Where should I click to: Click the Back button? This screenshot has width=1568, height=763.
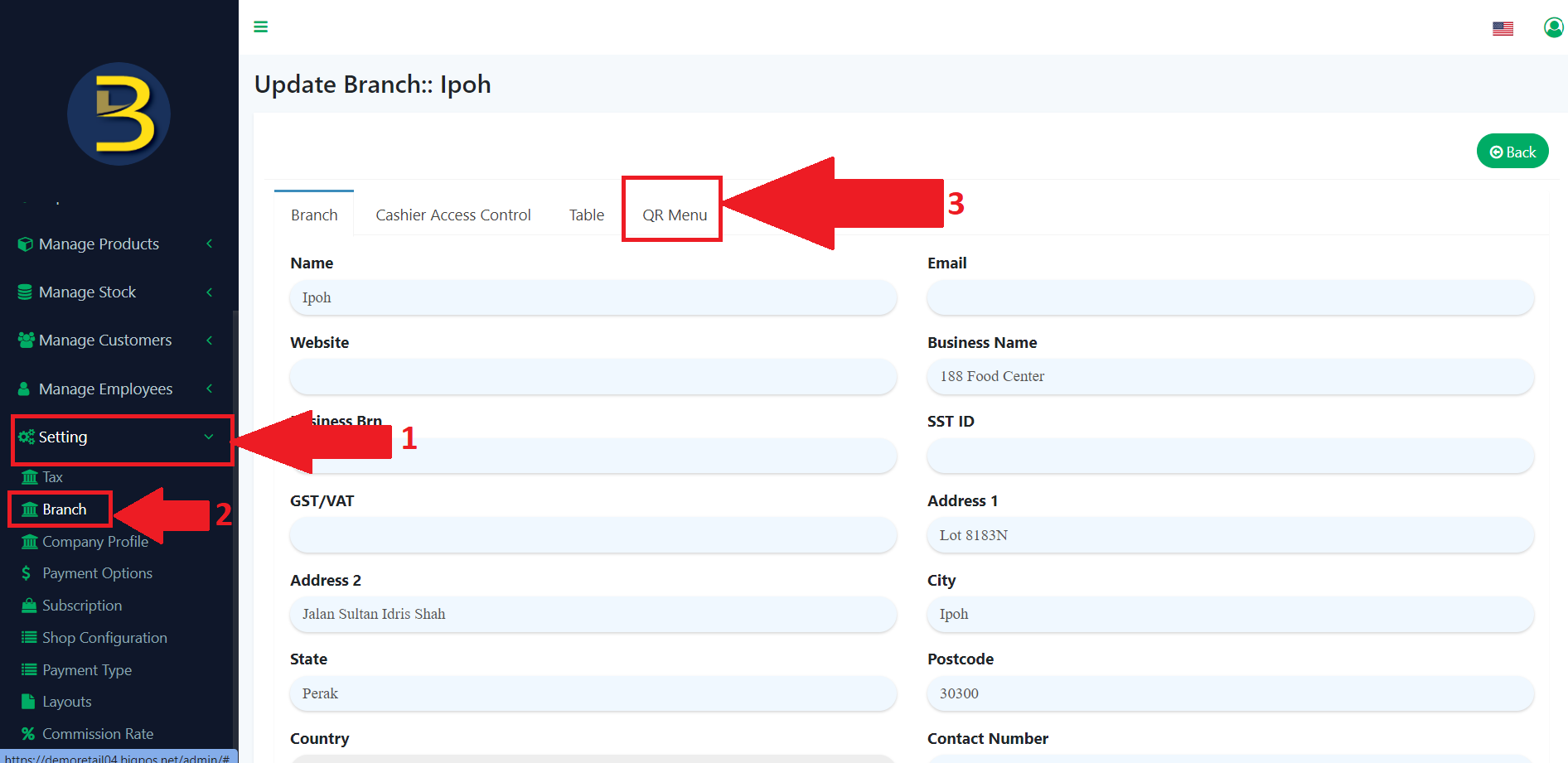pos(1512,151)
